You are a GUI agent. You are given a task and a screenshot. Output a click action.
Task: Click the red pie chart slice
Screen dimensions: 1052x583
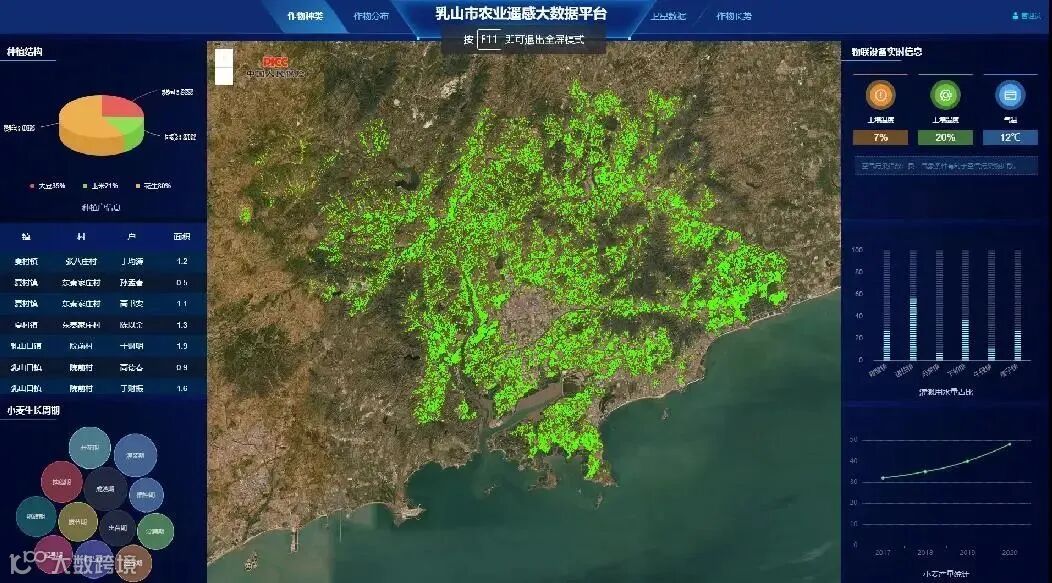(x=119, y=106)
